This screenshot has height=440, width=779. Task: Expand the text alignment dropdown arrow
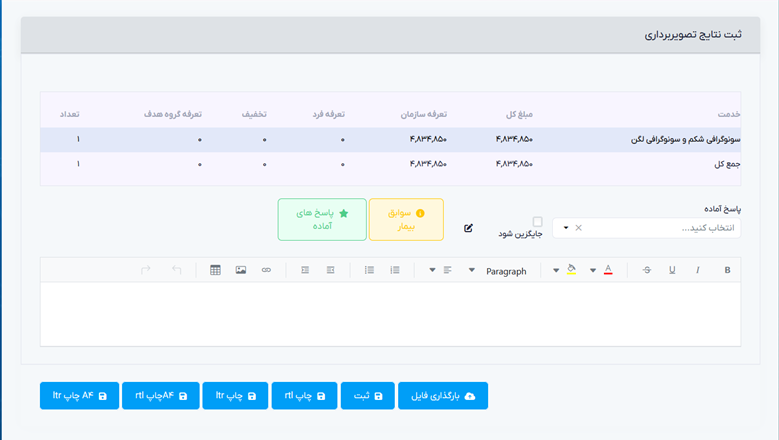point(432,270)
